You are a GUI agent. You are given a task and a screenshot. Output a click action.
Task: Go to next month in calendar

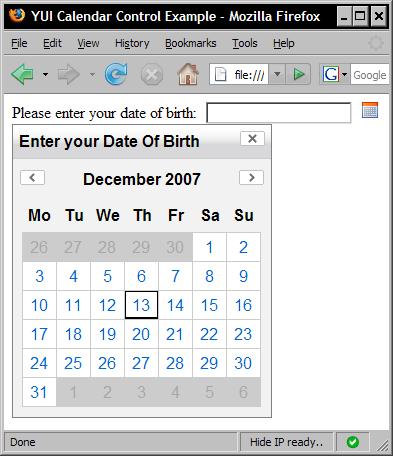point(251,178)
